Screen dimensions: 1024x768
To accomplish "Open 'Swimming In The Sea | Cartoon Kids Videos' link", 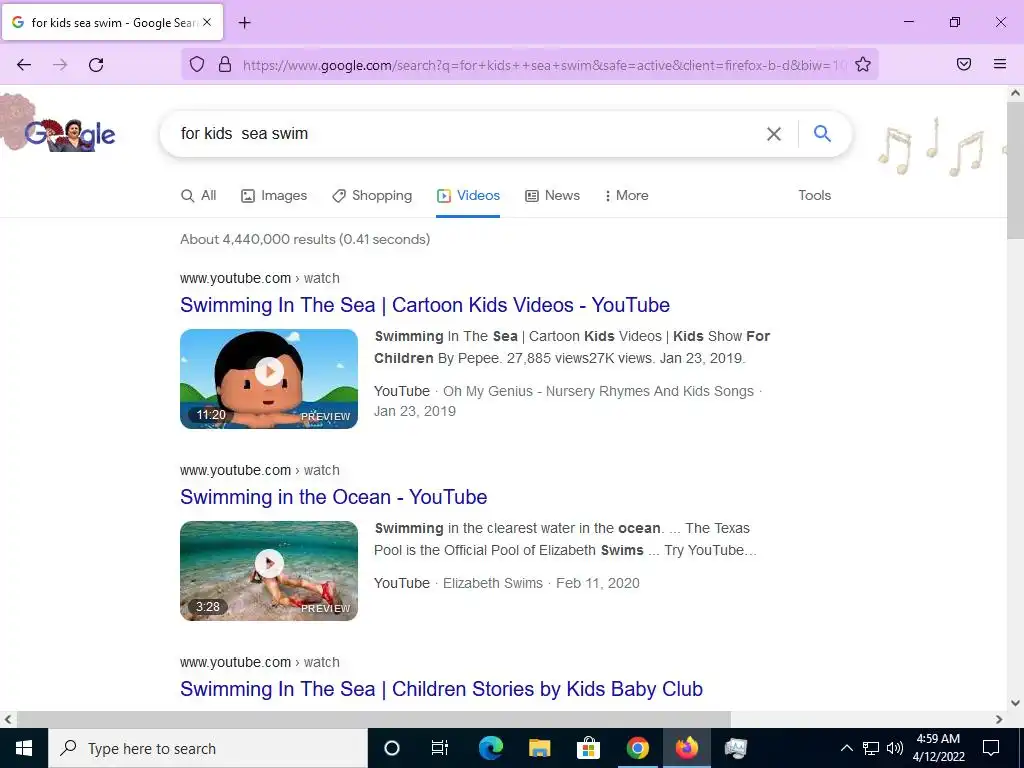I will pos(425,305).
